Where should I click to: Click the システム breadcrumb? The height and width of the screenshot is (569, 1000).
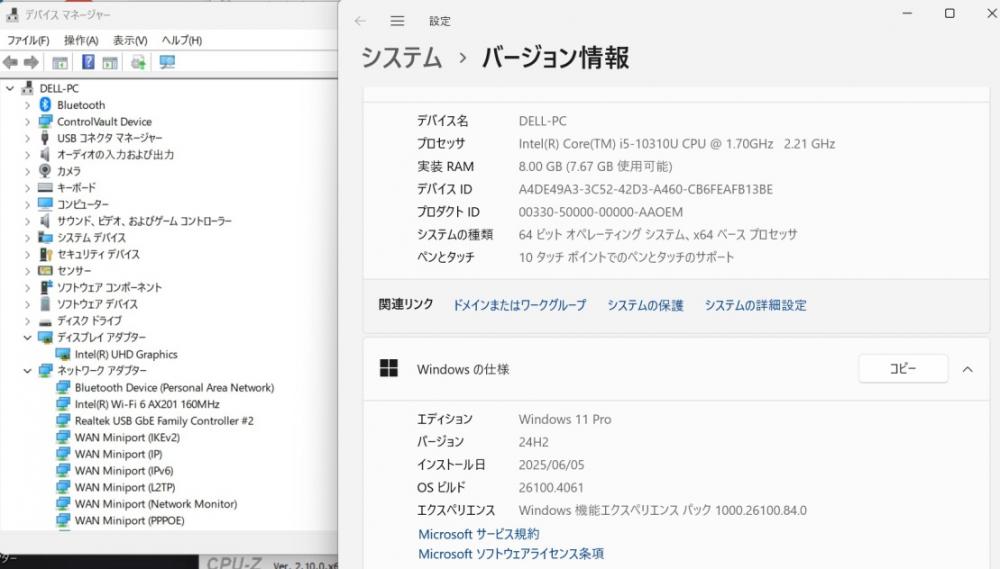401,57
